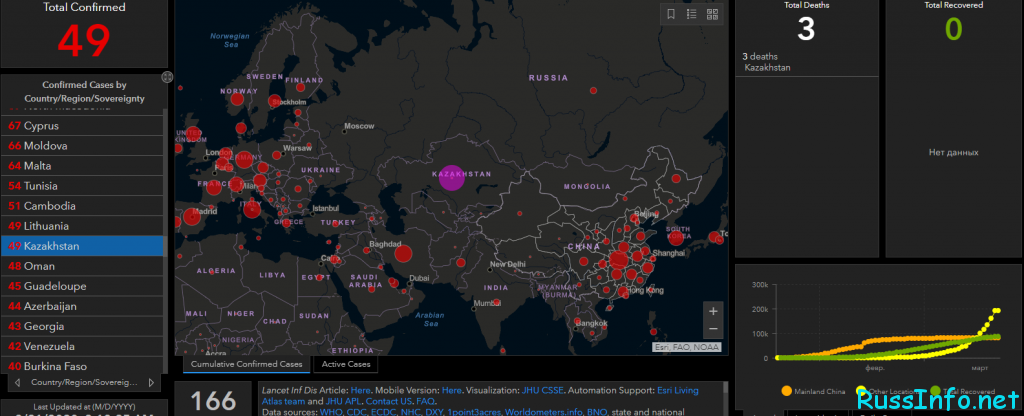
Task: Select Cyprus in the country list
Action: (x=82, y=125)
